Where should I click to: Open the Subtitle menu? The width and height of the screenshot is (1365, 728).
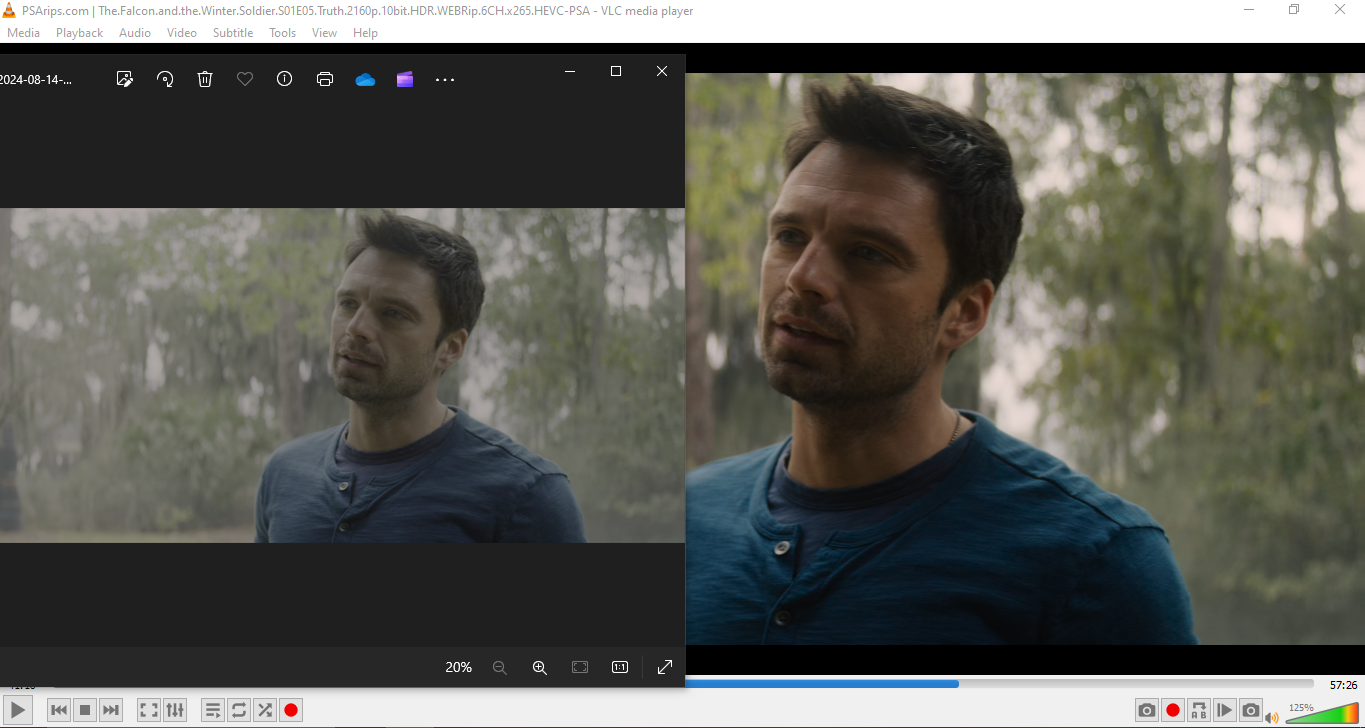click(x=233, y=32)
